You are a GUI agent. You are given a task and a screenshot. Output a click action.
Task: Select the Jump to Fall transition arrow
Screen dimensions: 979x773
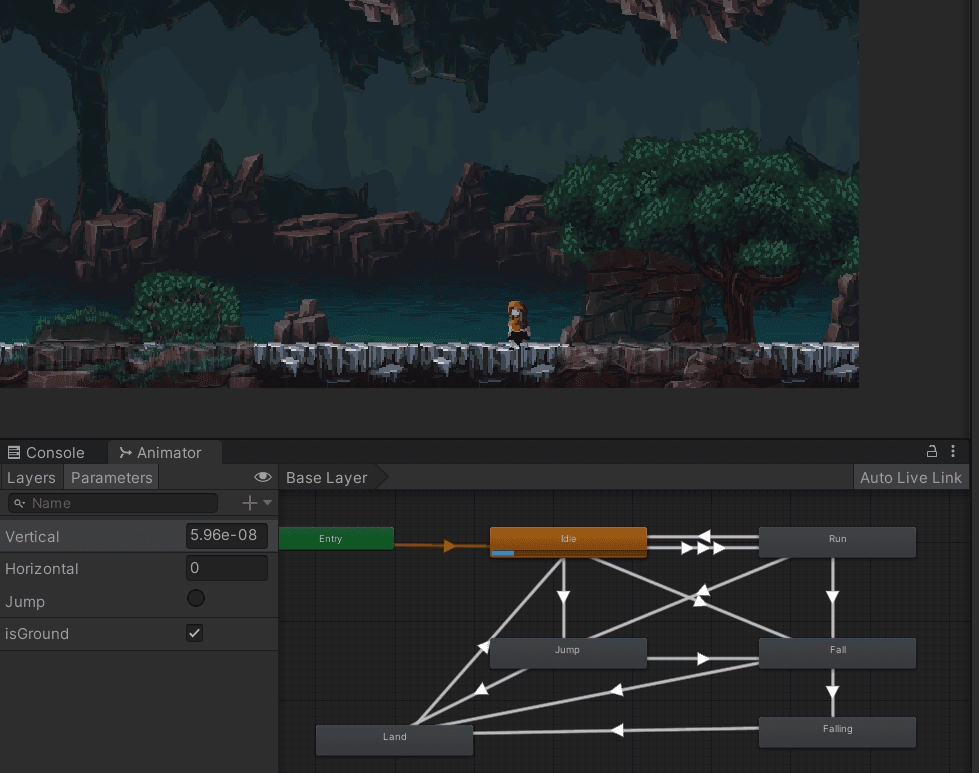[x=703, y=659]
